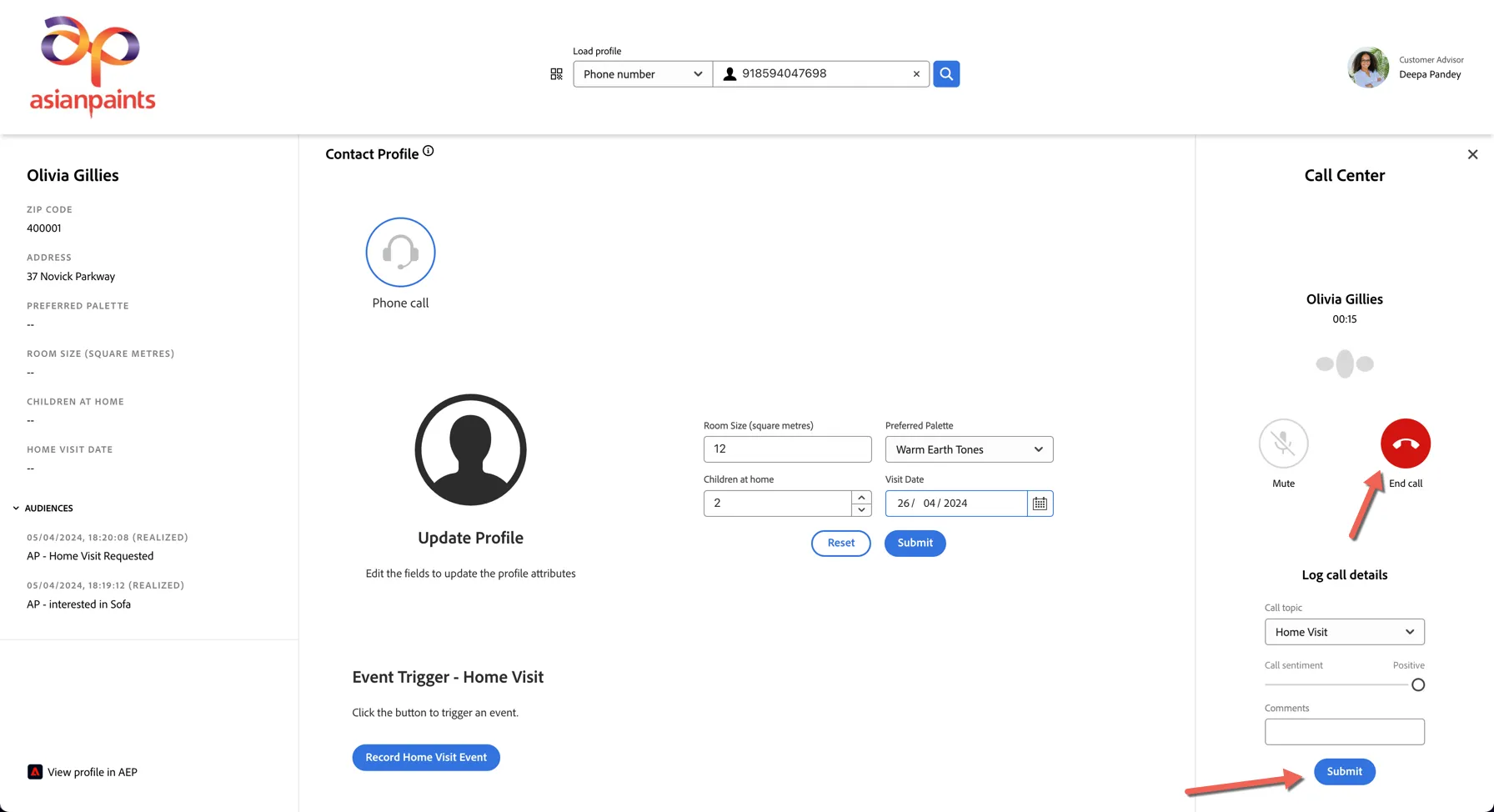
Task: Click the zip code 400001
Action: tap(43, 228)
